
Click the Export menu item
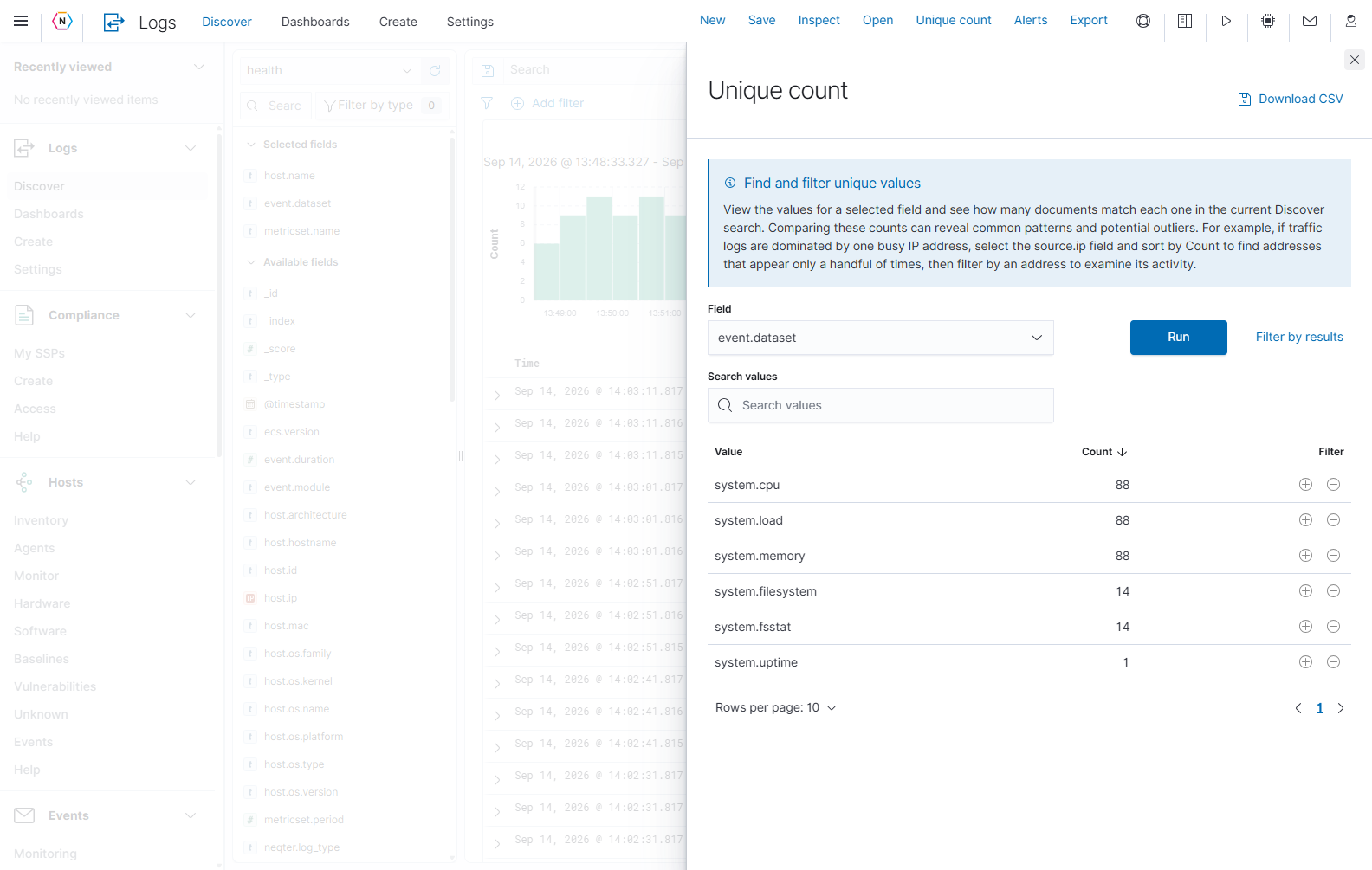coord(1089,20)
